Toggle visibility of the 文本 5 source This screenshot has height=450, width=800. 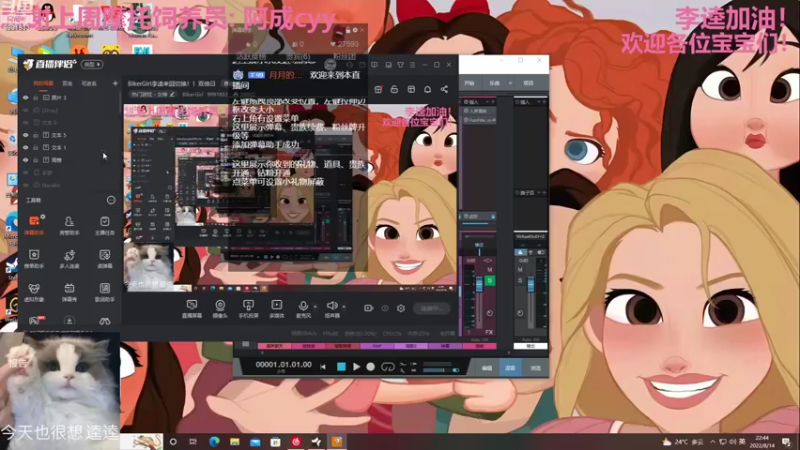[26, 135]
